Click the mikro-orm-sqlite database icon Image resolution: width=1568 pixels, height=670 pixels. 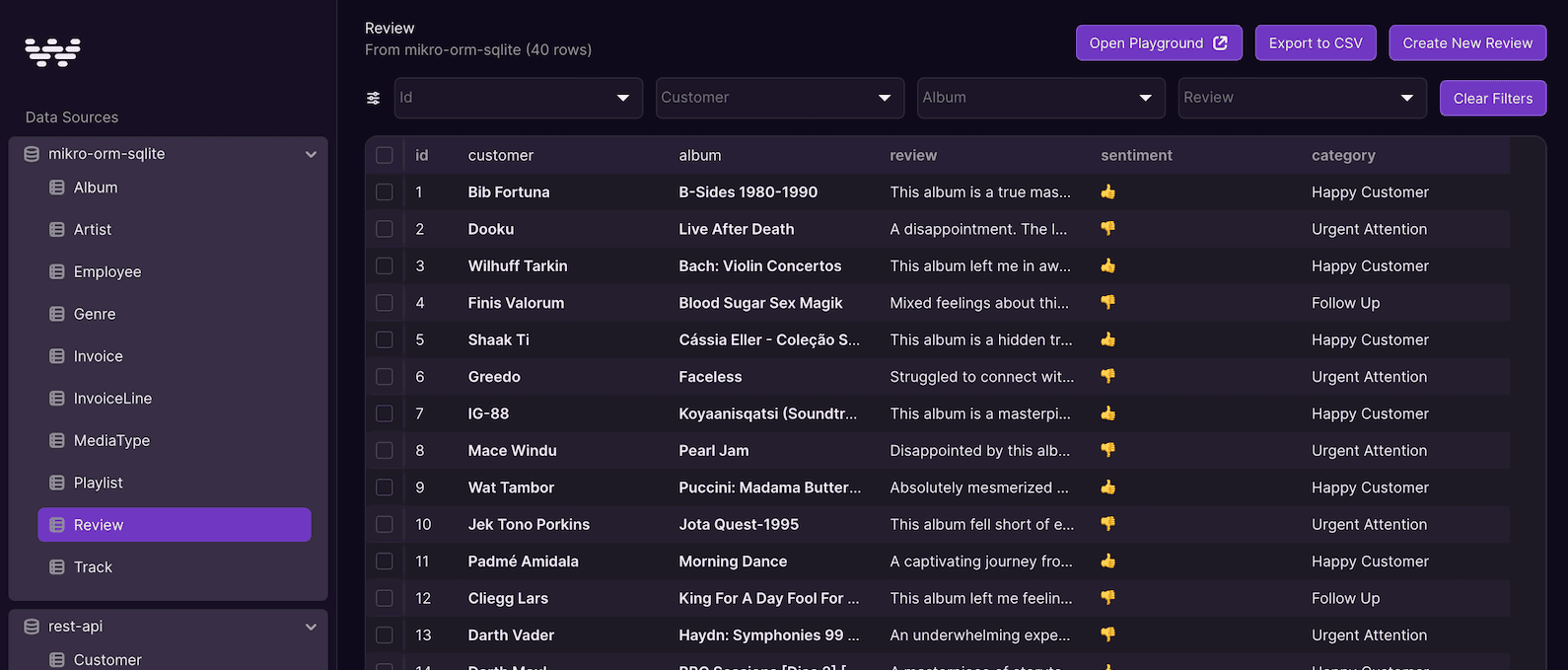point(32,154)
